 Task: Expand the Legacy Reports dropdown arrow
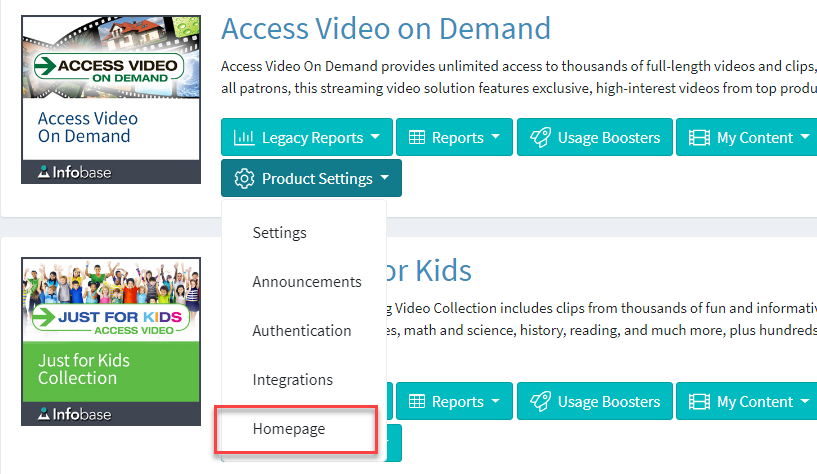coord(375,137)
